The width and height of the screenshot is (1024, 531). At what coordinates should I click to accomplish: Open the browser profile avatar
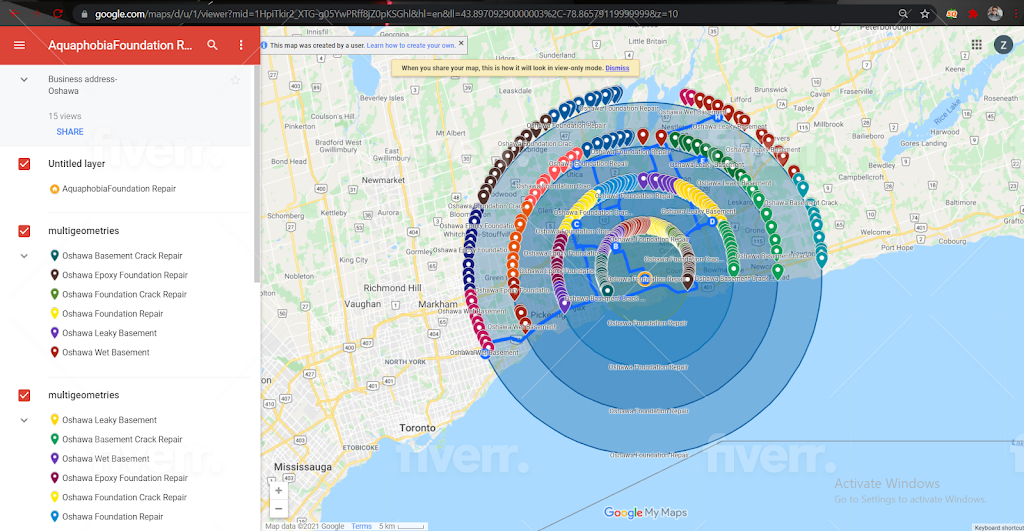pos(995,13)
